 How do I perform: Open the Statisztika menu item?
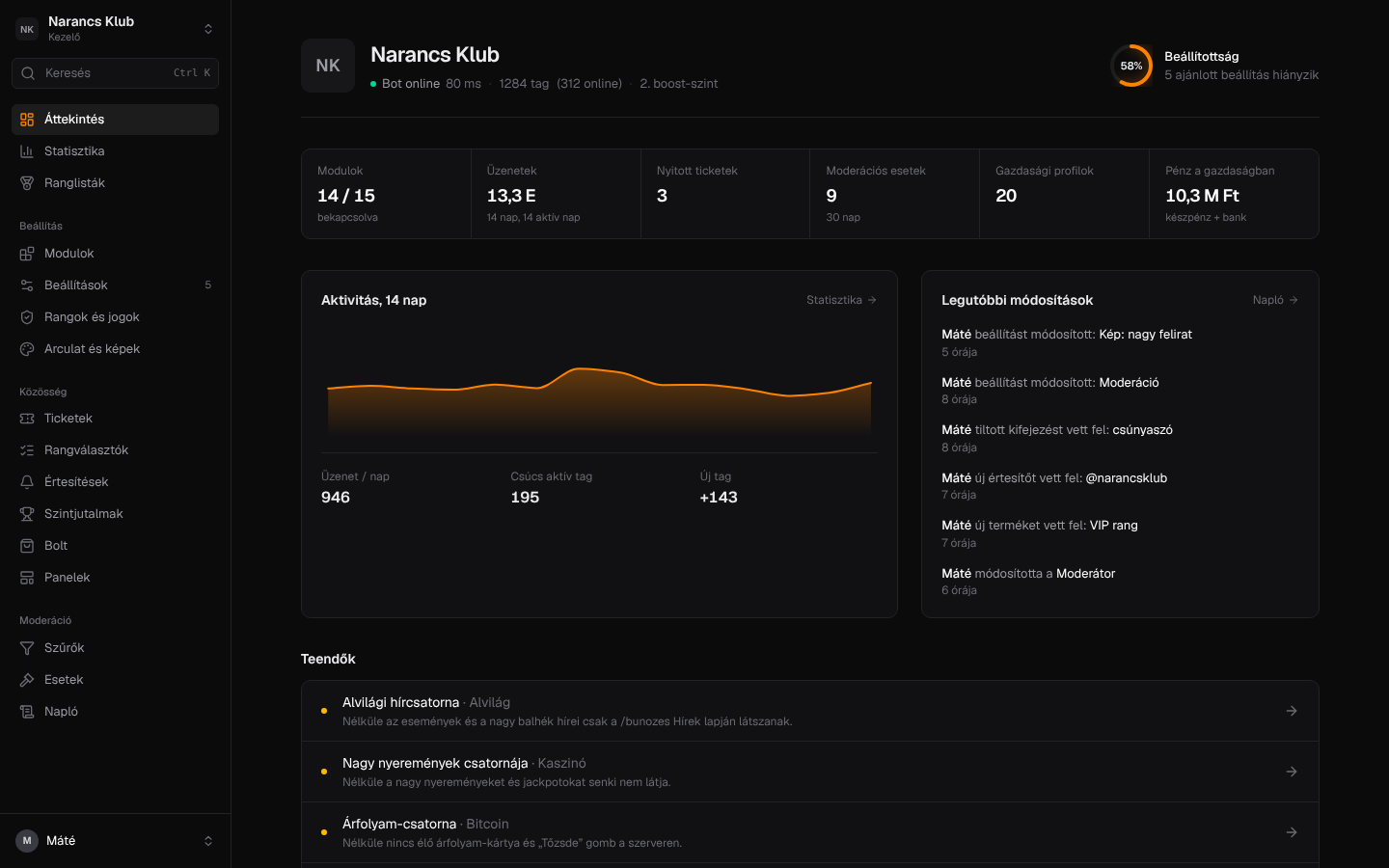116,151
